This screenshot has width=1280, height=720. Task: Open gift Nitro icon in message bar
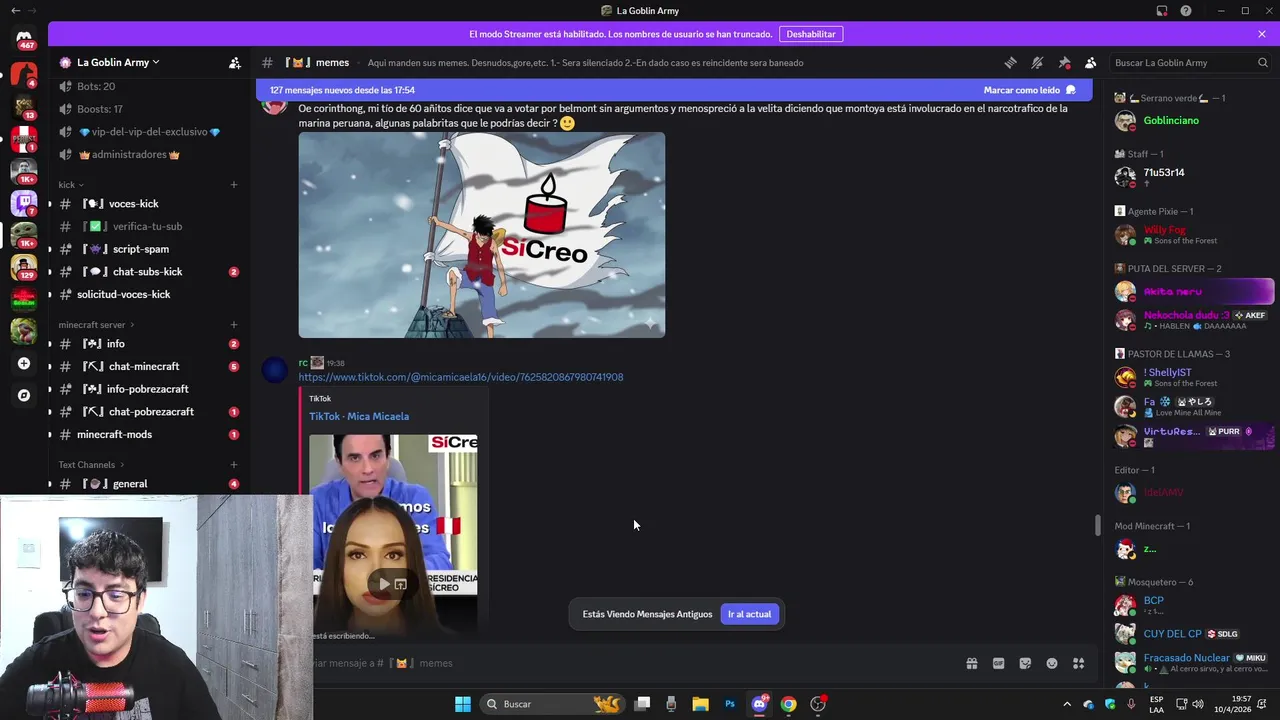[971, 663]
